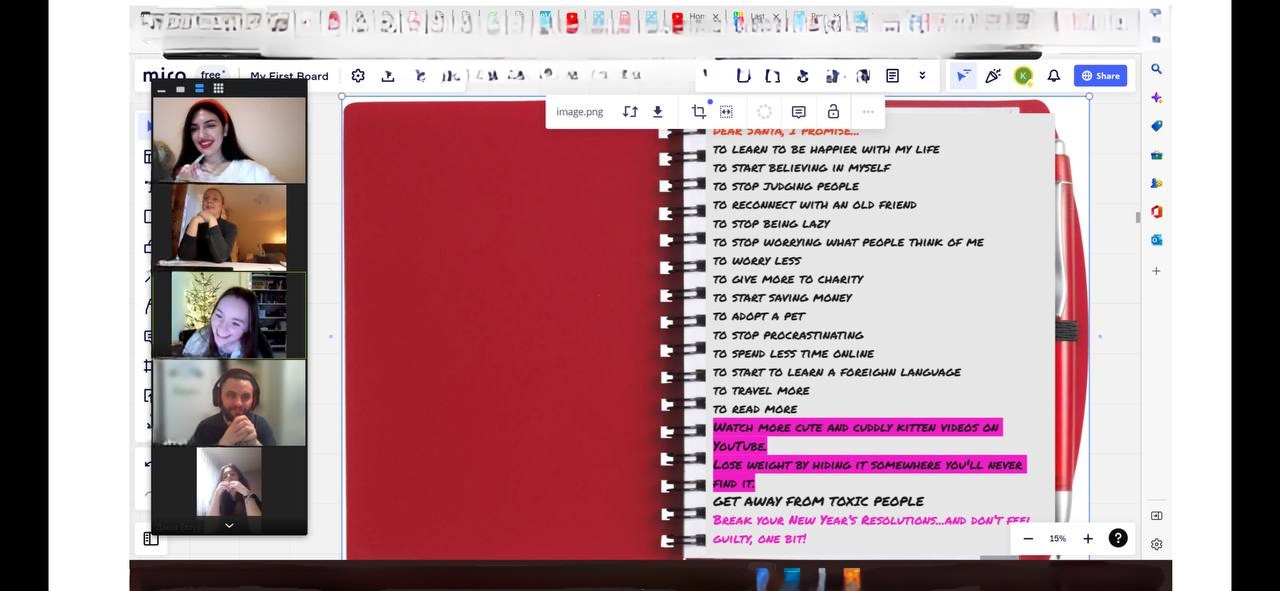Screen dimensions: 1280x591
Task: Open the Office icon in browser sidebar
Action: coord(1156,212)
